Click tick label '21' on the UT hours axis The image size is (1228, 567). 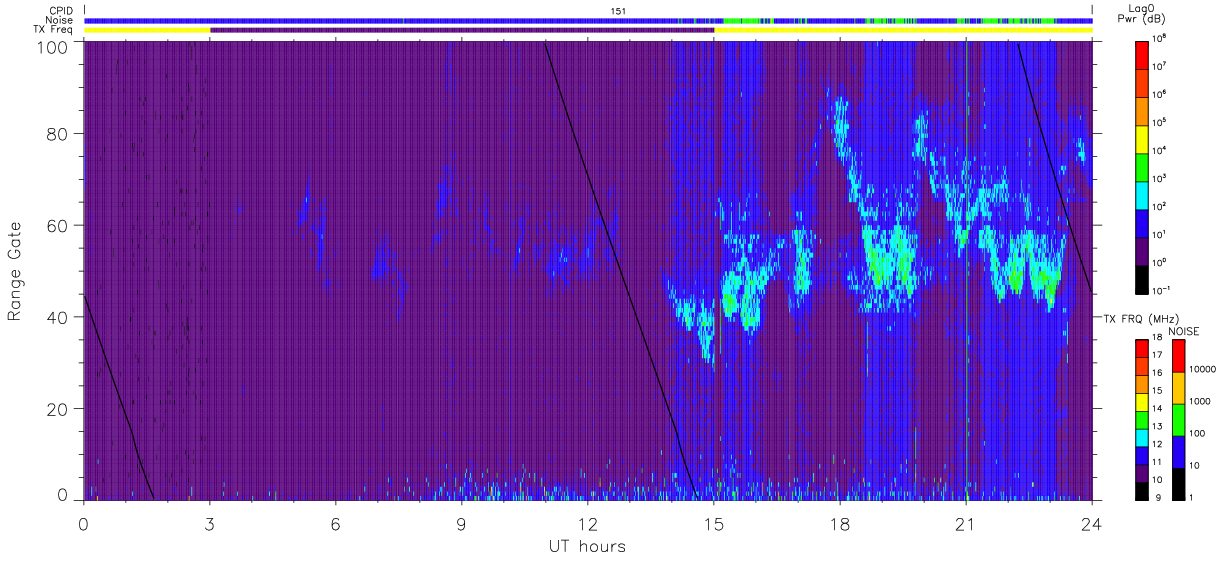(x=966, y=523)
